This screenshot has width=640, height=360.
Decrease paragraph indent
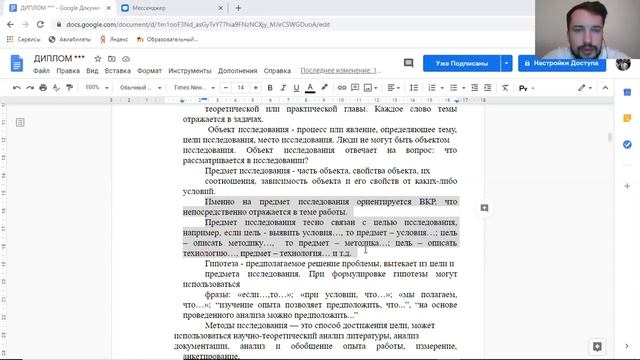tap(474, 88)
